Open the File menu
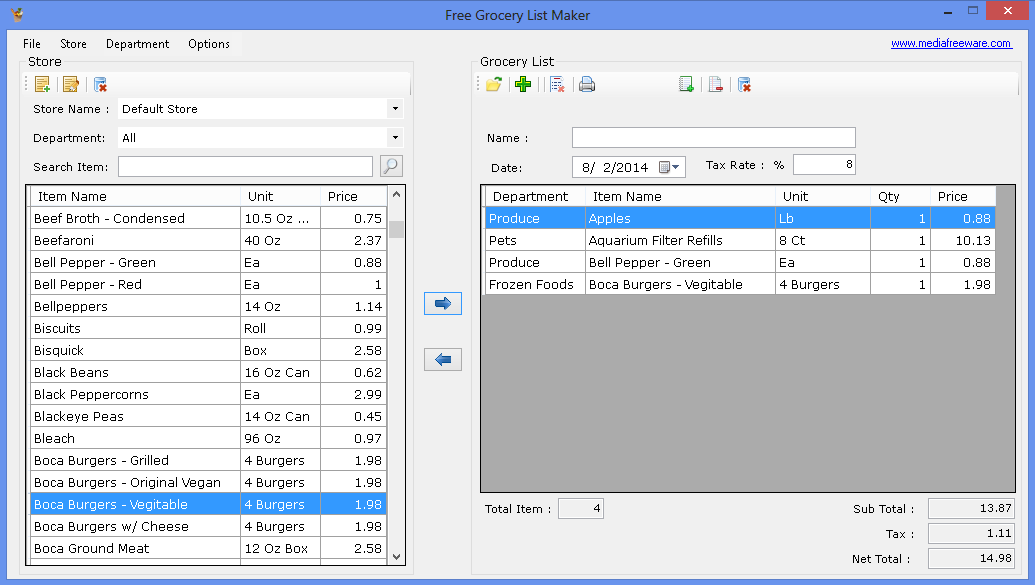Screen dimensions: 1035x585 click(32, 44)
